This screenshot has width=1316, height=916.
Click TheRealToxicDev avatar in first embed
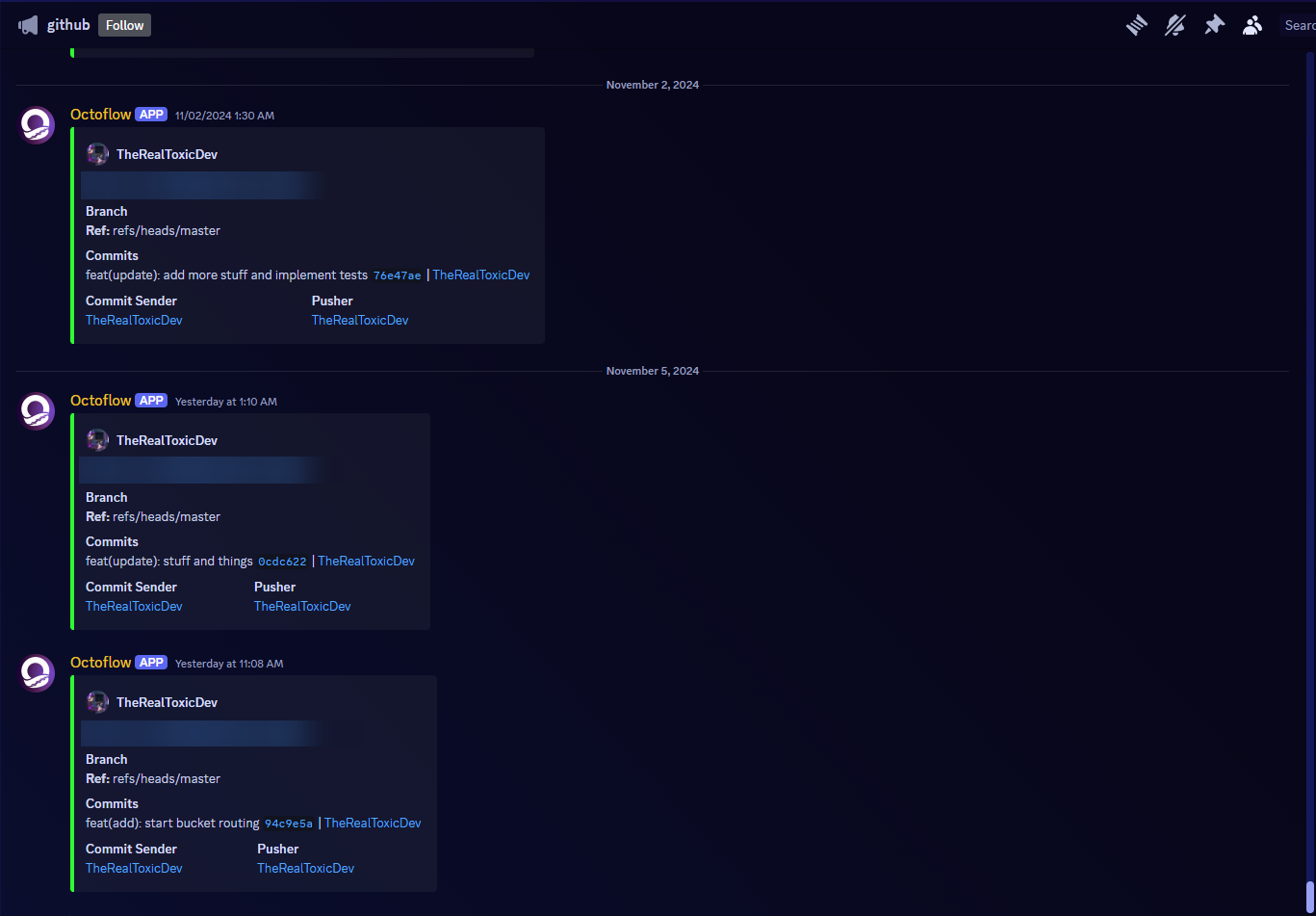pyautogui.click(x=97, y=154)
